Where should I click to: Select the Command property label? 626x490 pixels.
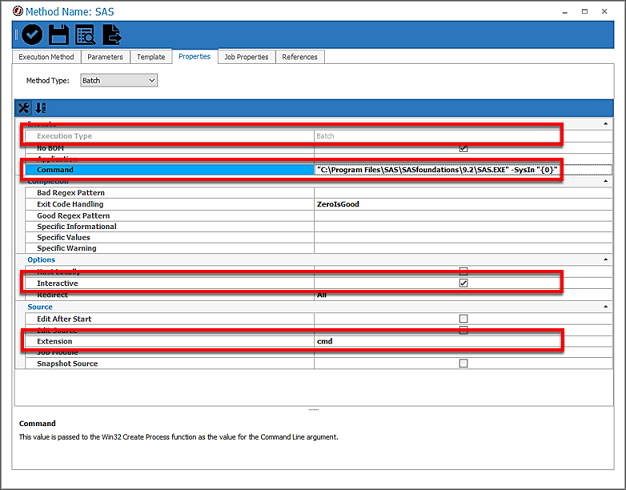(x=55, y=170)
